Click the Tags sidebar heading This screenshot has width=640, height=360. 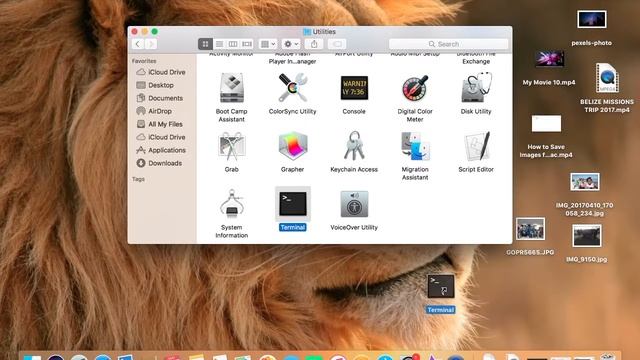pos(138,179)
